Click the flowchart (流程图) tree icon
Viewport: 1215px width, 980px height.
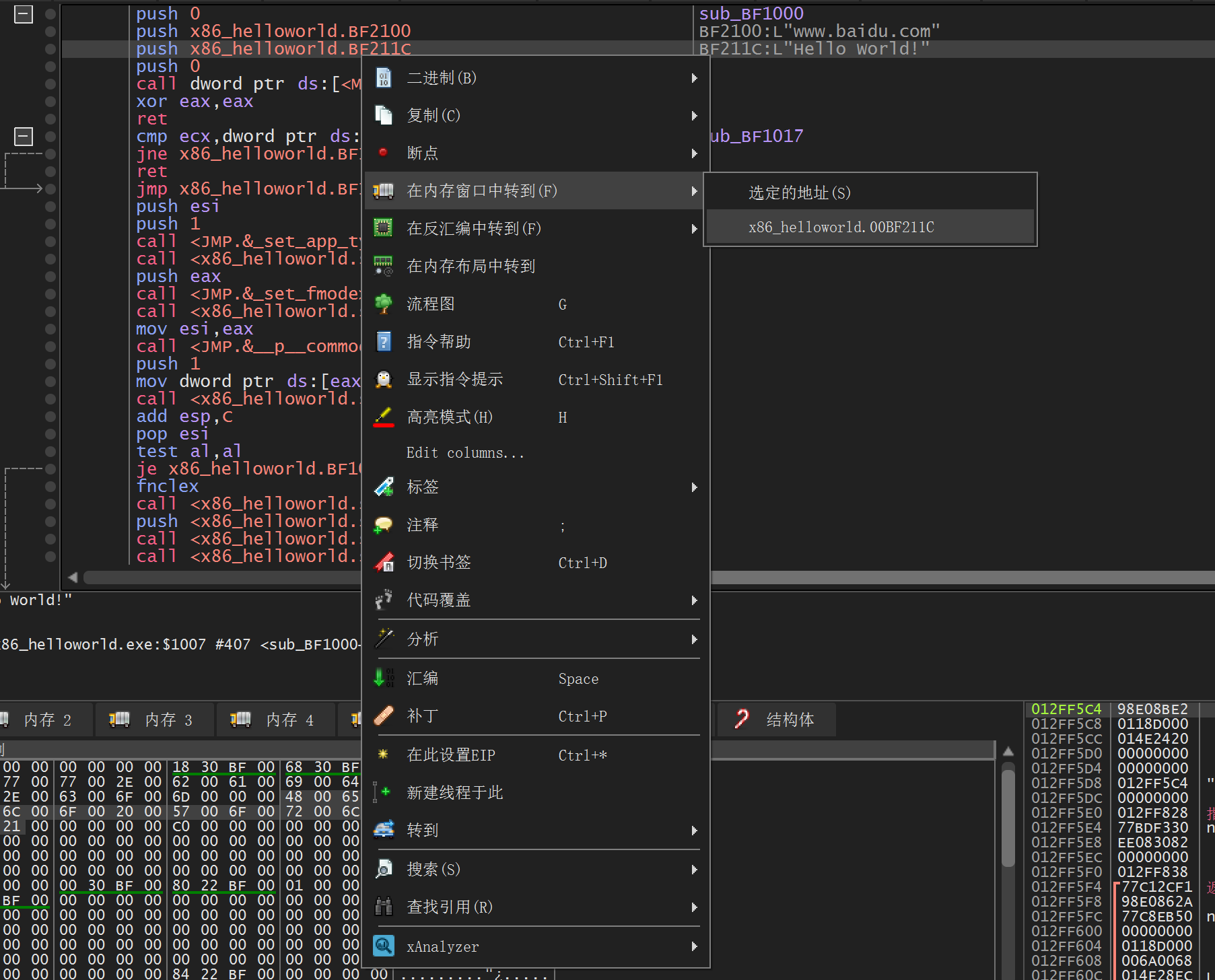(383, 304)
